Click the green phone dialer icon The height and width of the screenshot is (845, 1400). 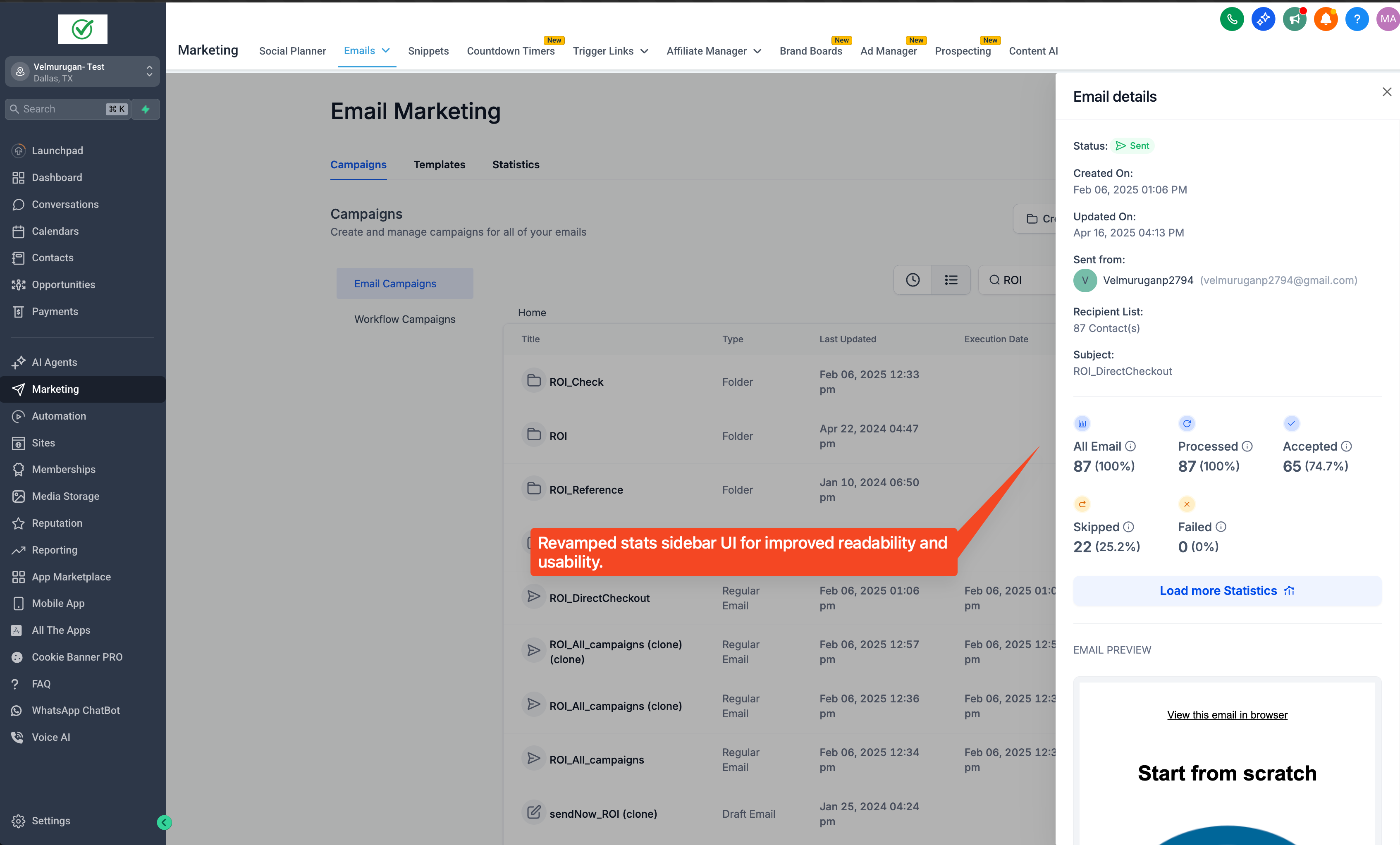[x=1231, y=19]
